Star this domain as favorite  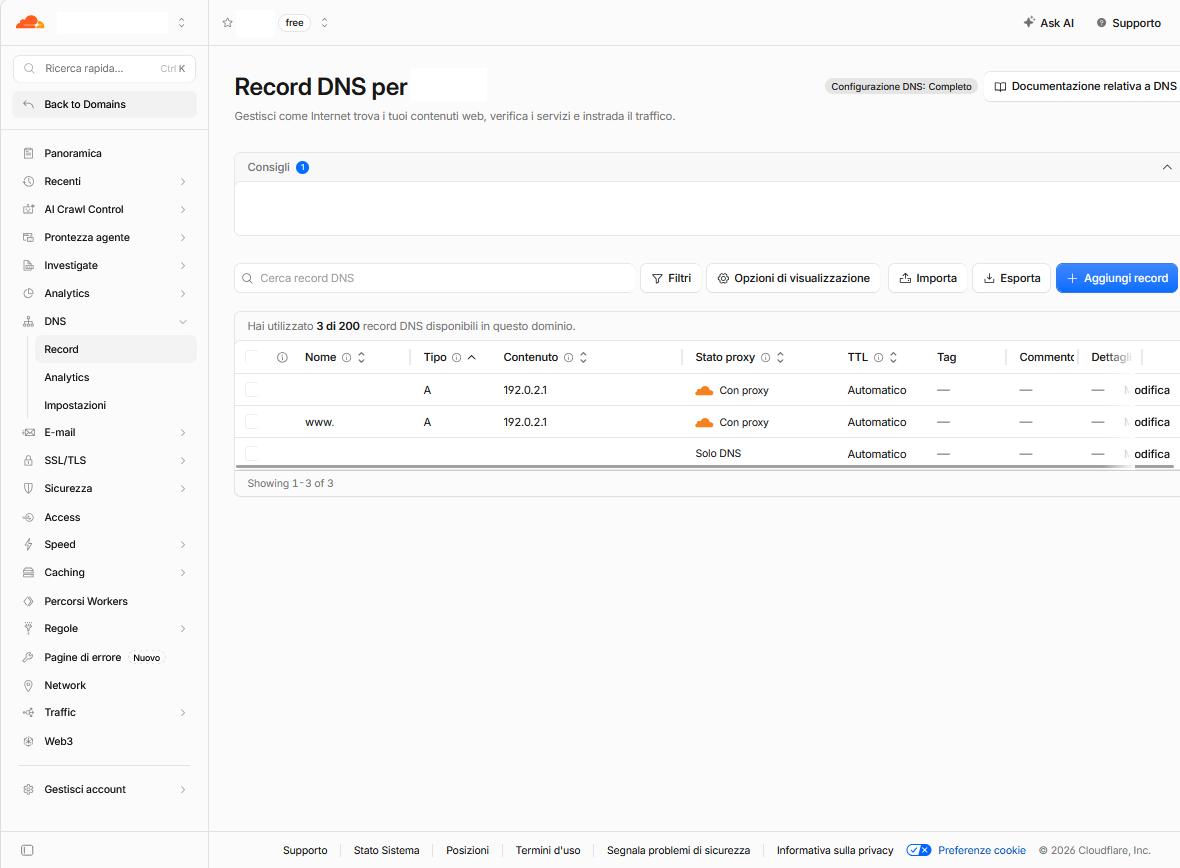(227, 23)
